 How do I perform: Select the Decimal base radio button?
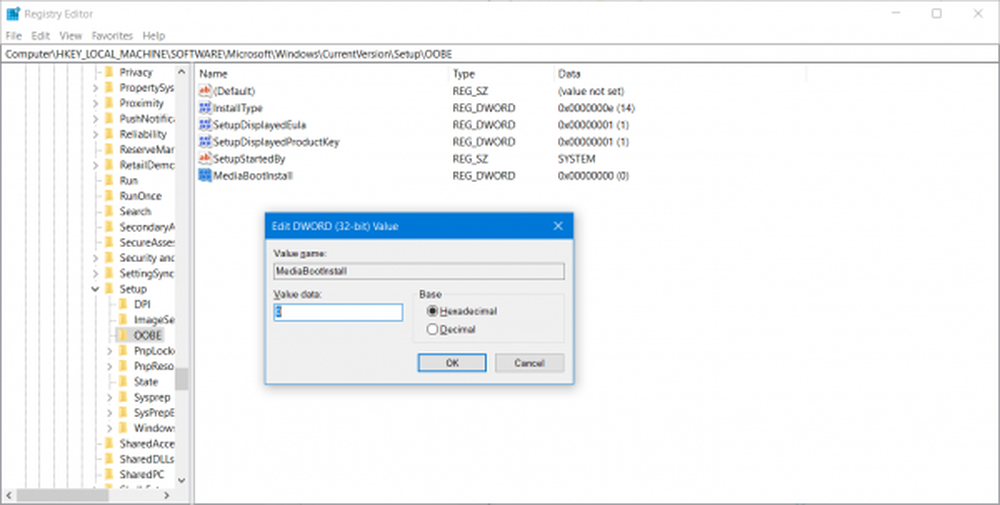pyautogui.click(x=433, y=329)
